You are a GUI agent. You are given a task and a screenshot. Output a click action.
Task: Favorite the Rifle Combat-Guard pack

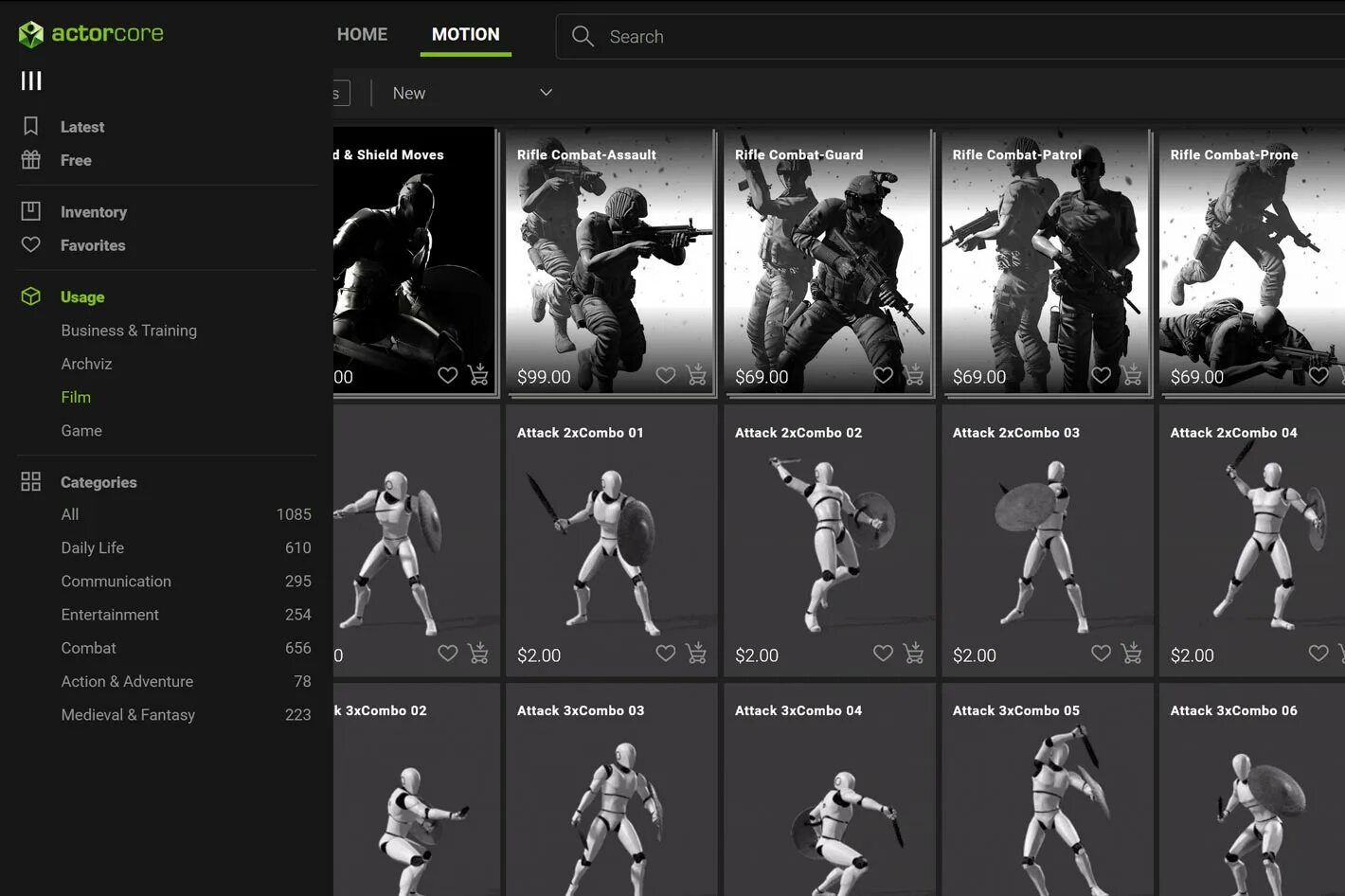[884, 375]
